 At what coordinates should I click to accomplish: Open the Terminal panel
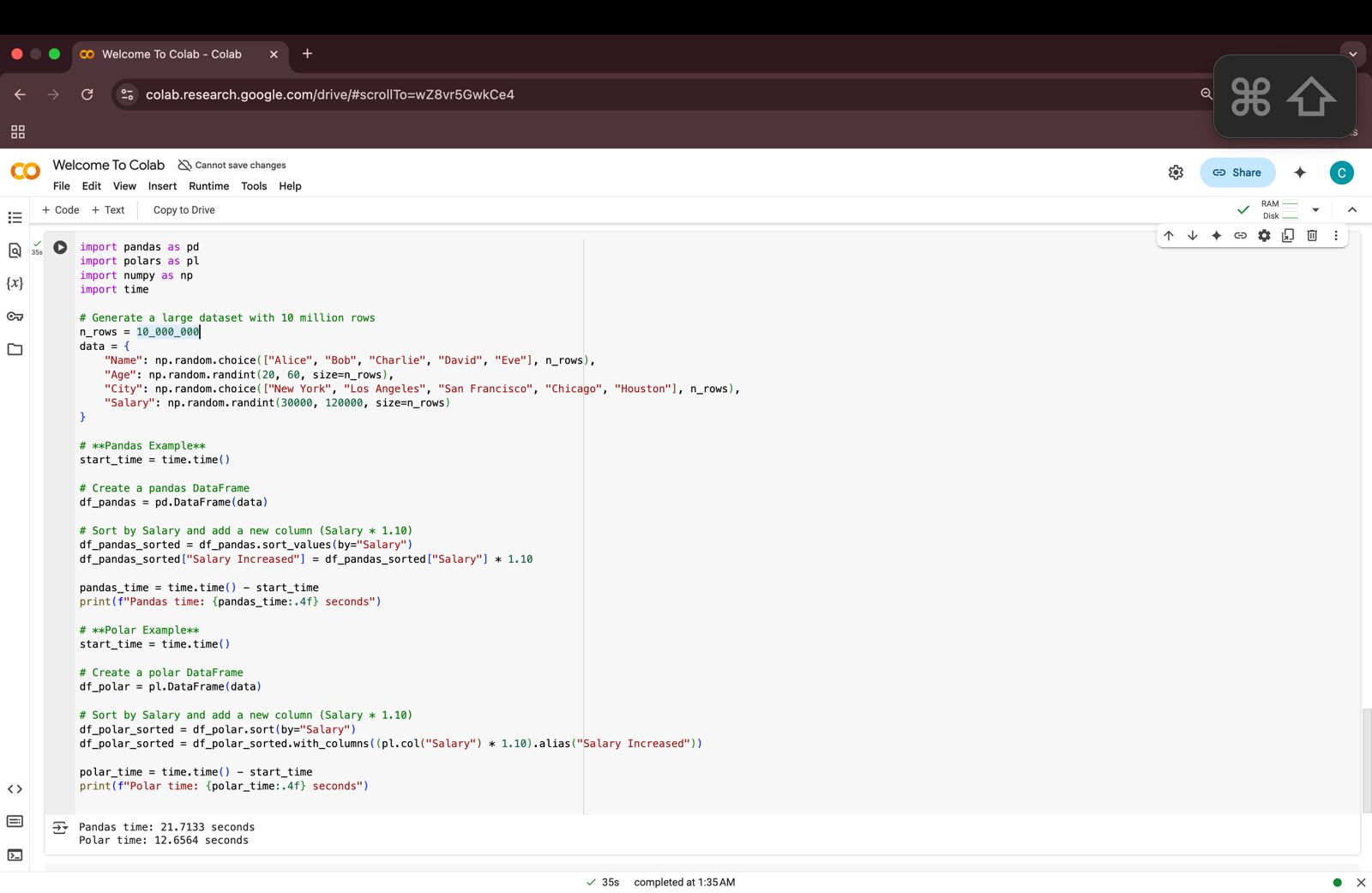point(15,855)
